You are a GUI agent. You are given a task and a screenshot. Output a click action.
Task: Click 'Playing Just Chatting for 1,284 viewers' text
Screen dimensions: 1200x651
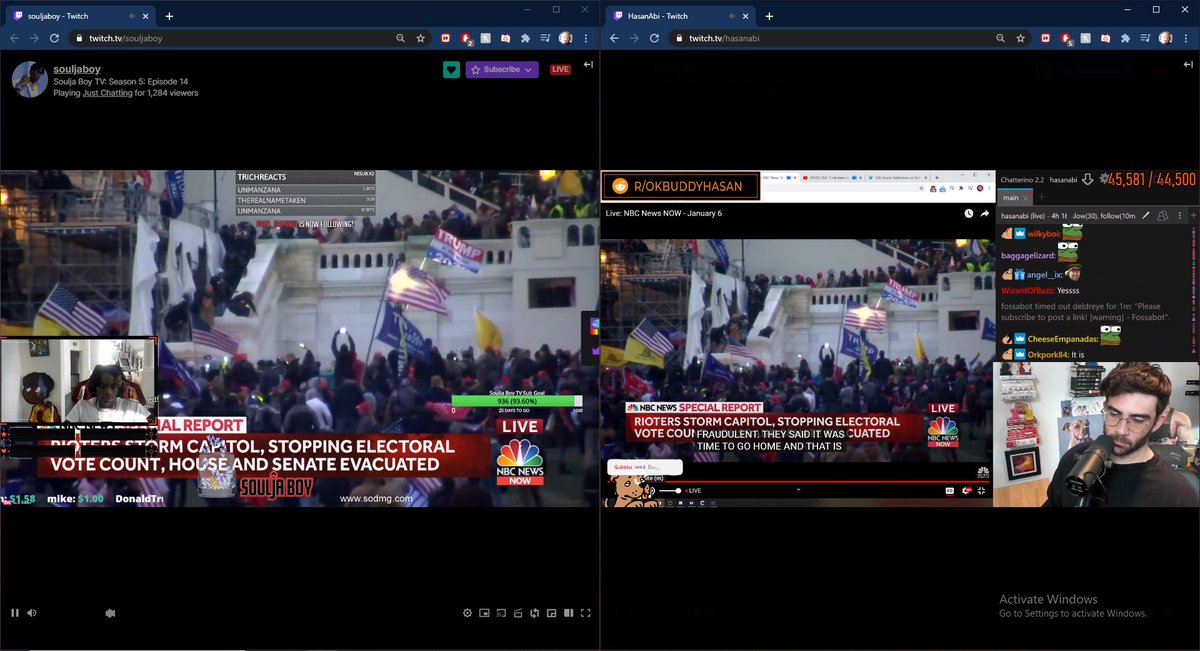coord(126,92)
